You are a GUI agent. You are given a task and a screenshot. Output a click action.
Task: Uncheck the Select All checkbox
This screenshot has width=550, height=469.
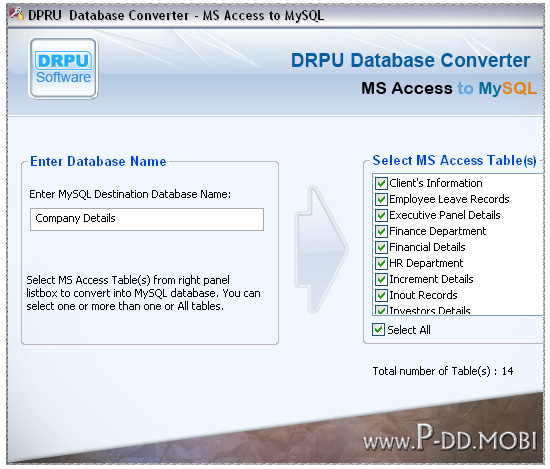378,330
